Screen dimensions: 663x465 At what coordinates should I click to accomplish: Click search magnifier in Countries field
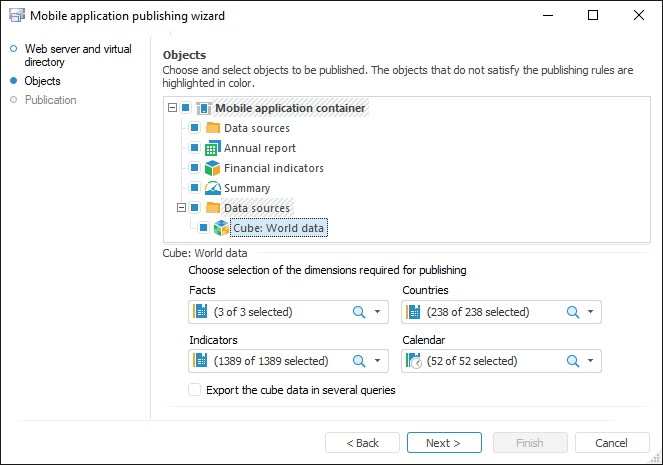[573, 312]
